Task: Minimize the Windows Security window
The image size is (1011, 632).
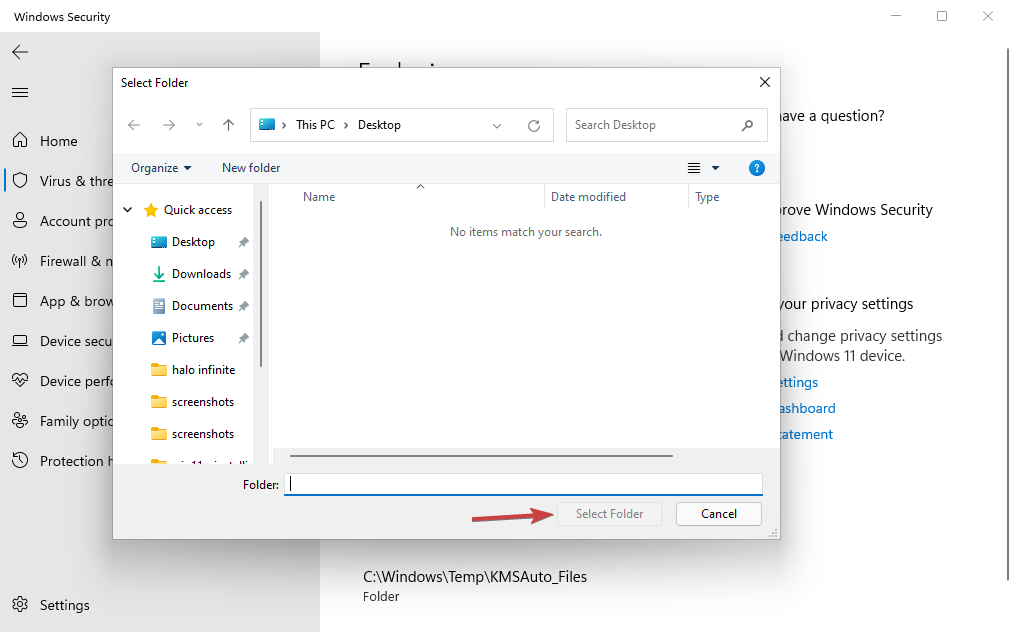Action: click(896, 16)
